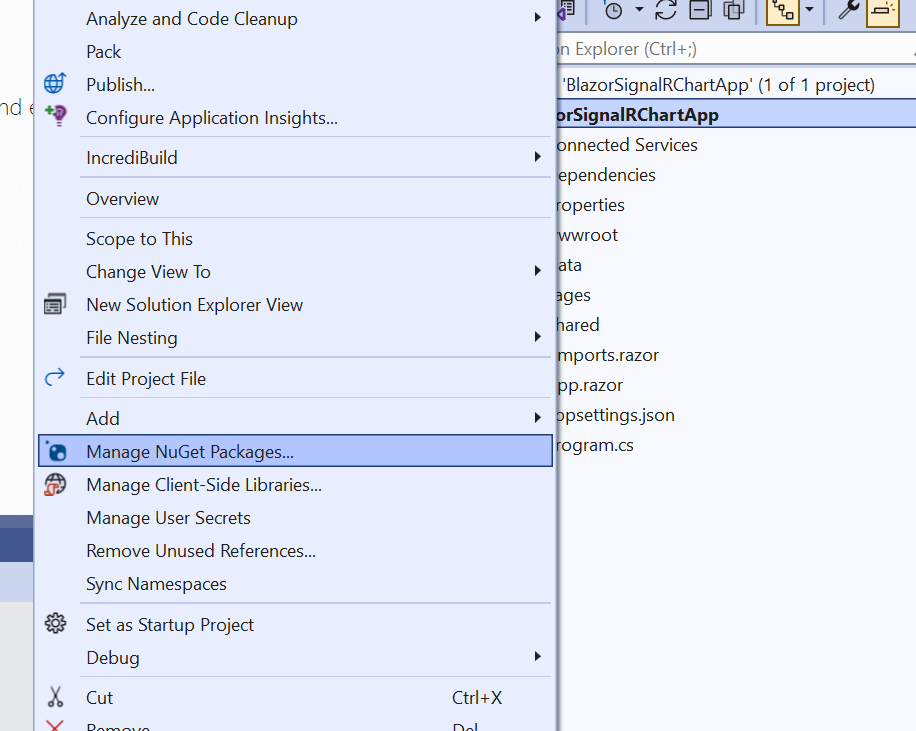
Task: Click the Show All Files toolbar icon
Action: tap(734, 11)
